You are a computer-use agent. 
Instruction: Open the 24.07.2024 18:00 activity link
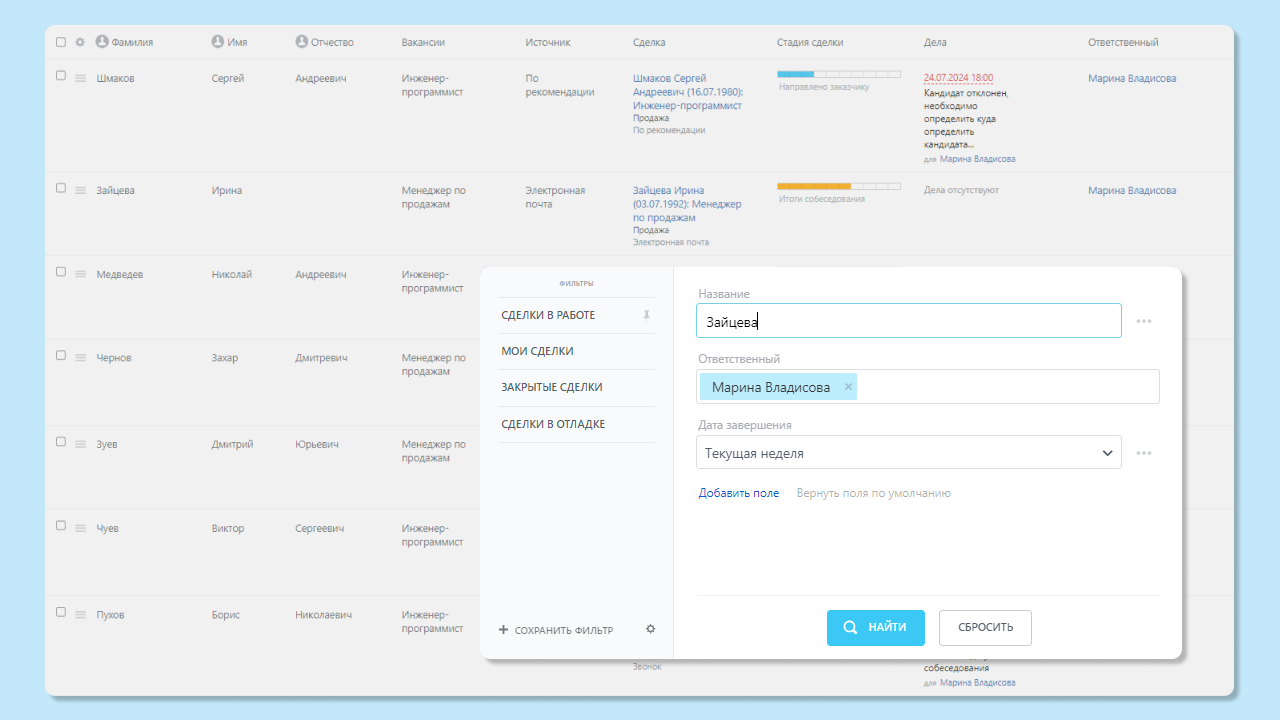958,77
